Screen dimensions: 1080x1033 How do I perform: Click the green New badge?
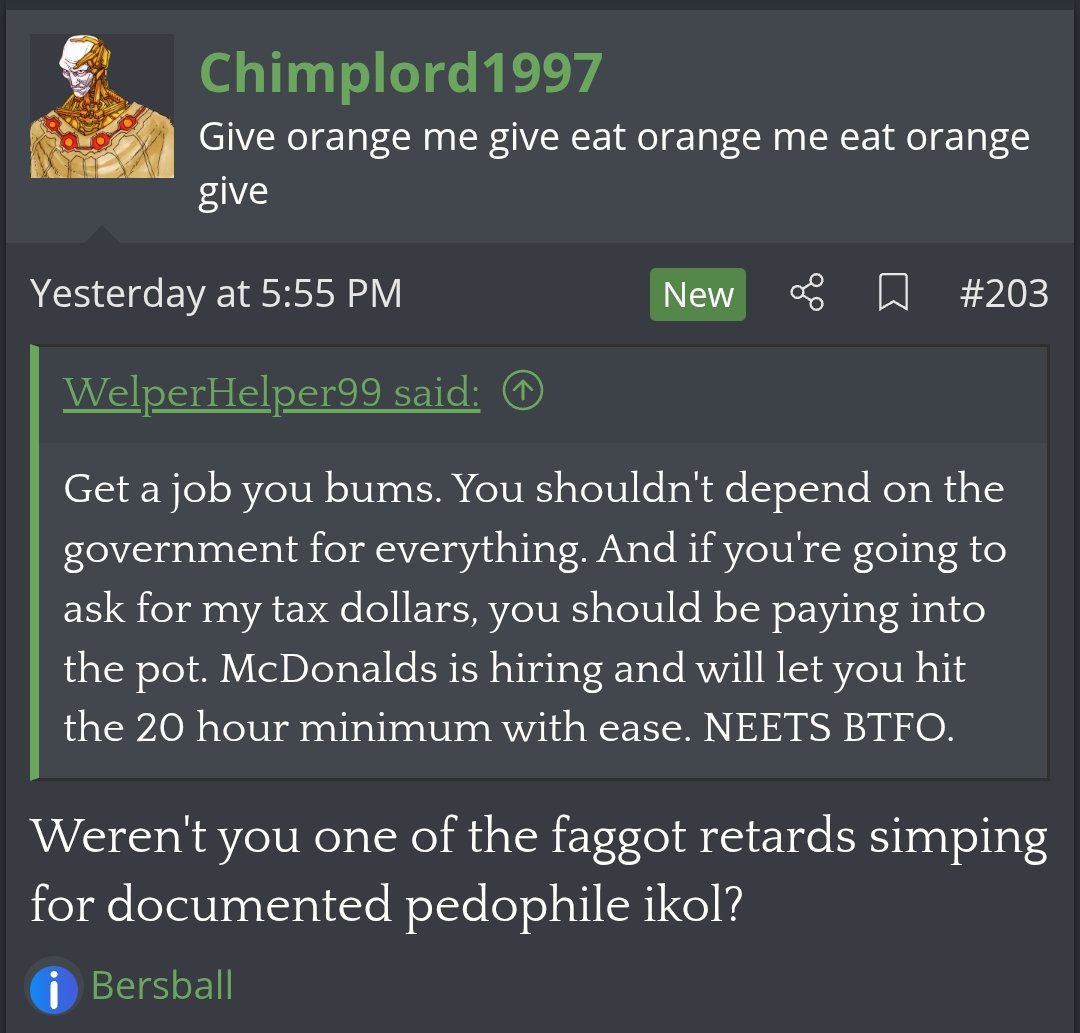coord(698,294)
